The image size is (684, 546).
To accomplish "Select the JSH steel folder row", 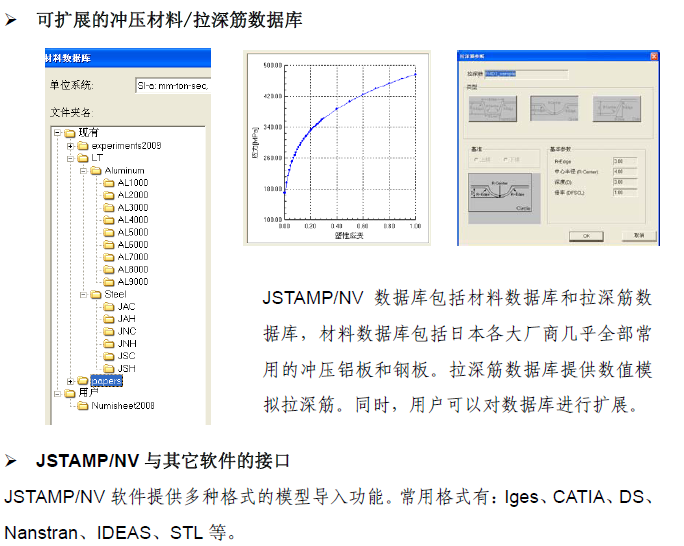I will 120,369.
